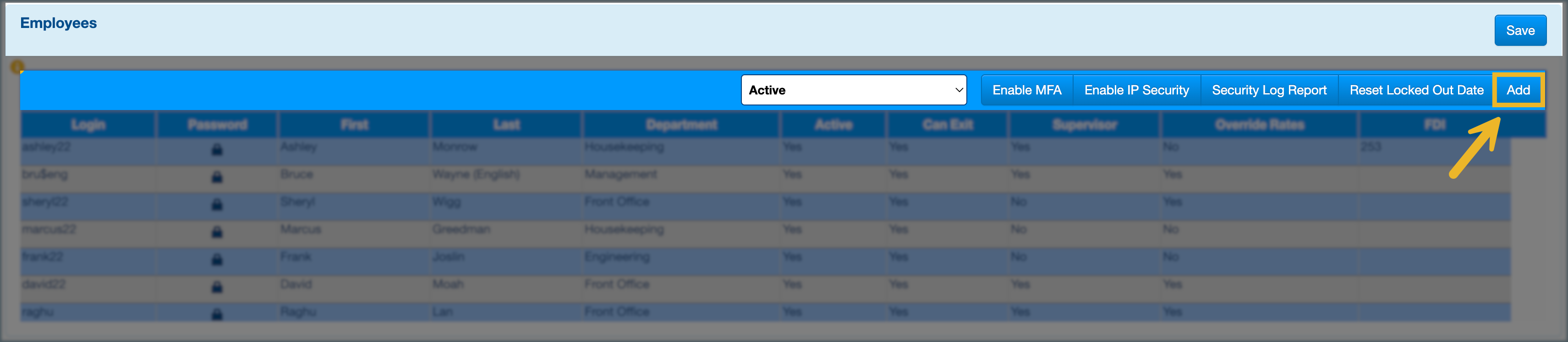Click the Override Rates column header
The image size is (1568, 342).
coord(1259,125)
